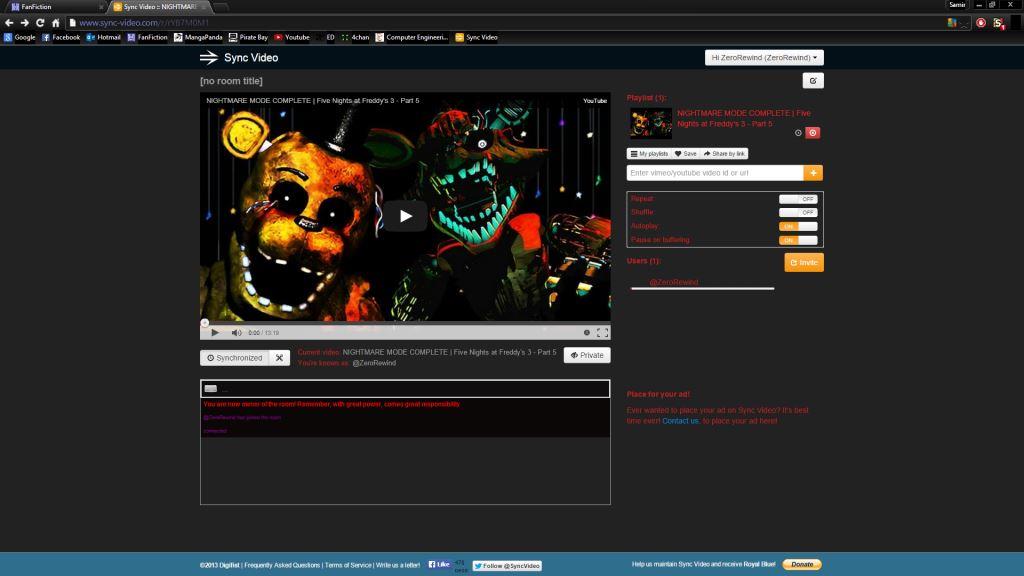Select the Sync Video browser tab
The height and width of the screenshot is (576, 1024).
coord(160,7)
